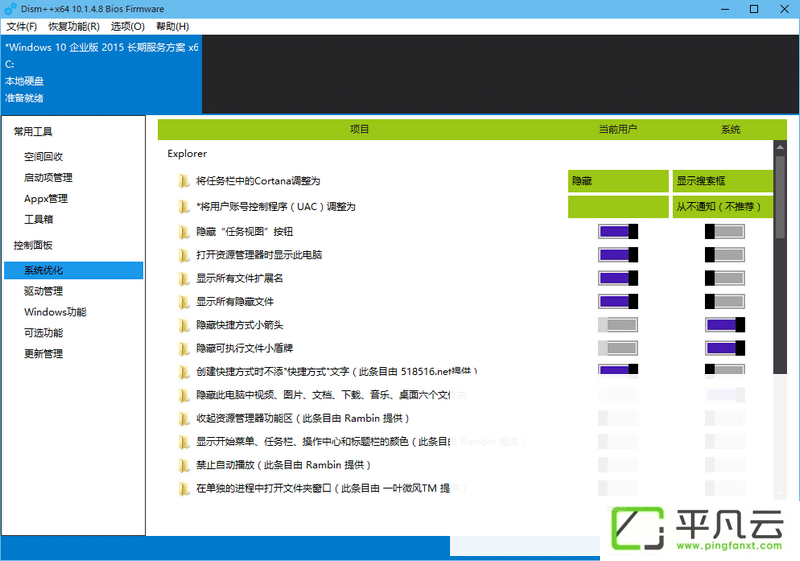Click the Explorer section label
This screenshot has height=561, width=800.
point(187,154)
